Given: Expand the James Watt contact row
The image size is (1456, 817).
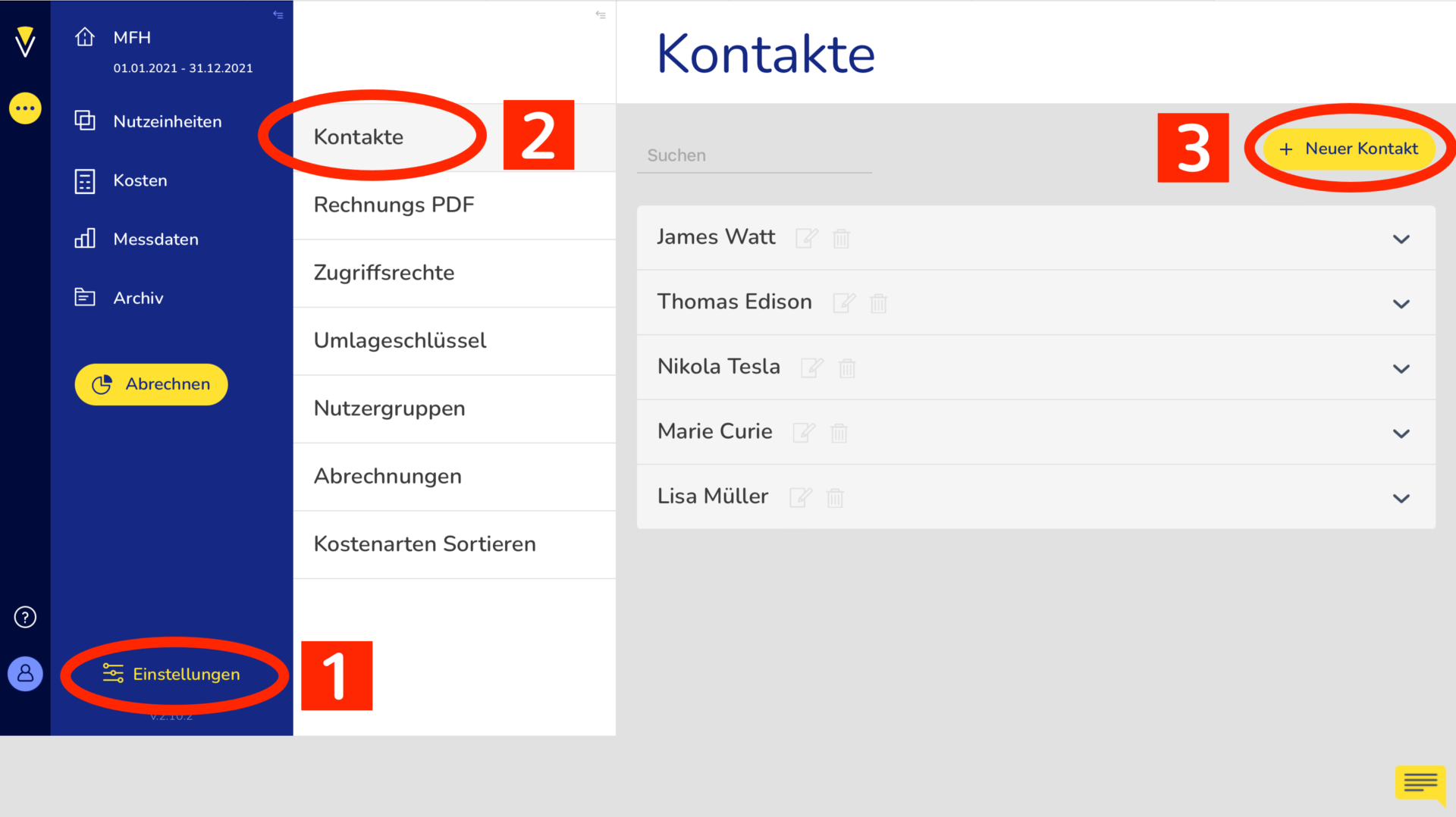Looking at the screenshot, I should click(x=1401, y=239).
